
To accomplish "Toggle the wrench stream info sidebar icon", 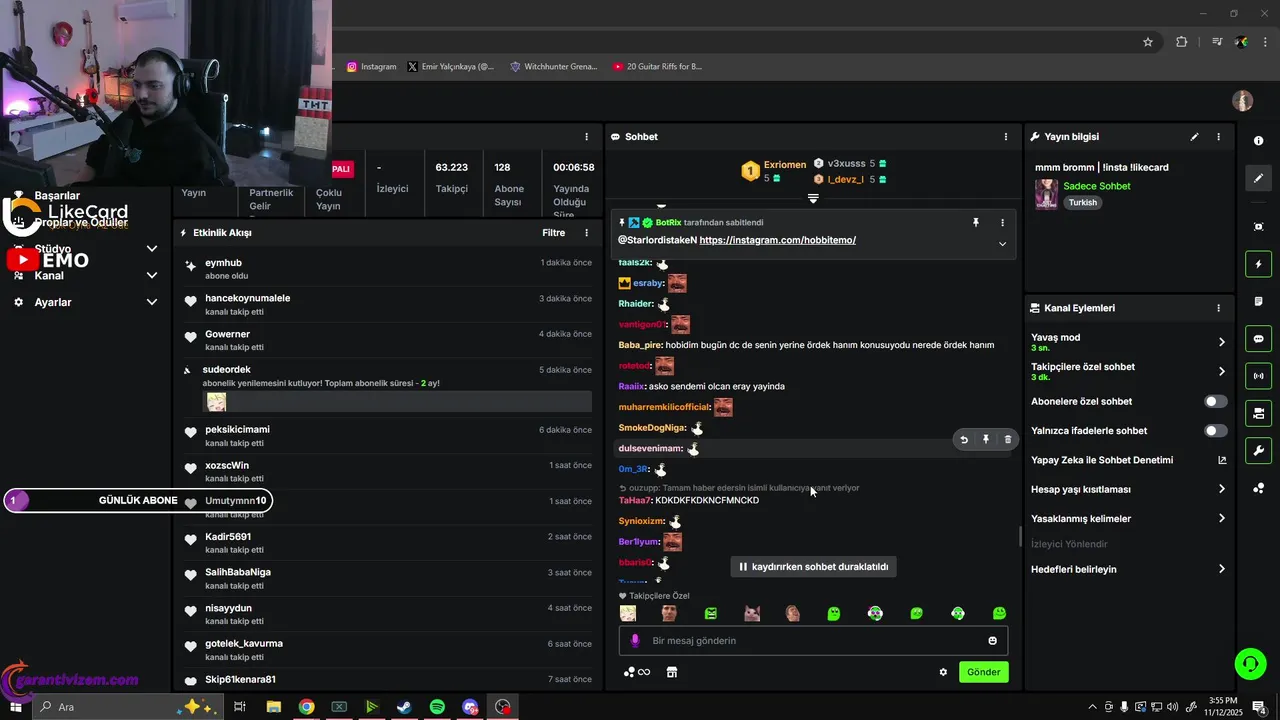I will point(1258,450).
